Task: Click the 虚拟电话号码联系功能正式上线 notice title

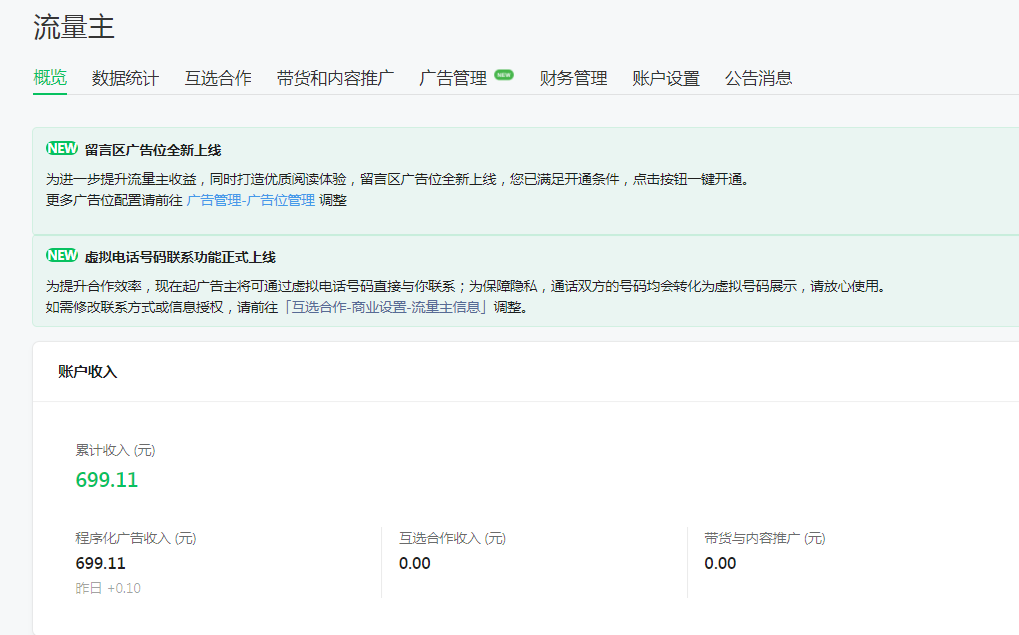Action: click(180, 257)
